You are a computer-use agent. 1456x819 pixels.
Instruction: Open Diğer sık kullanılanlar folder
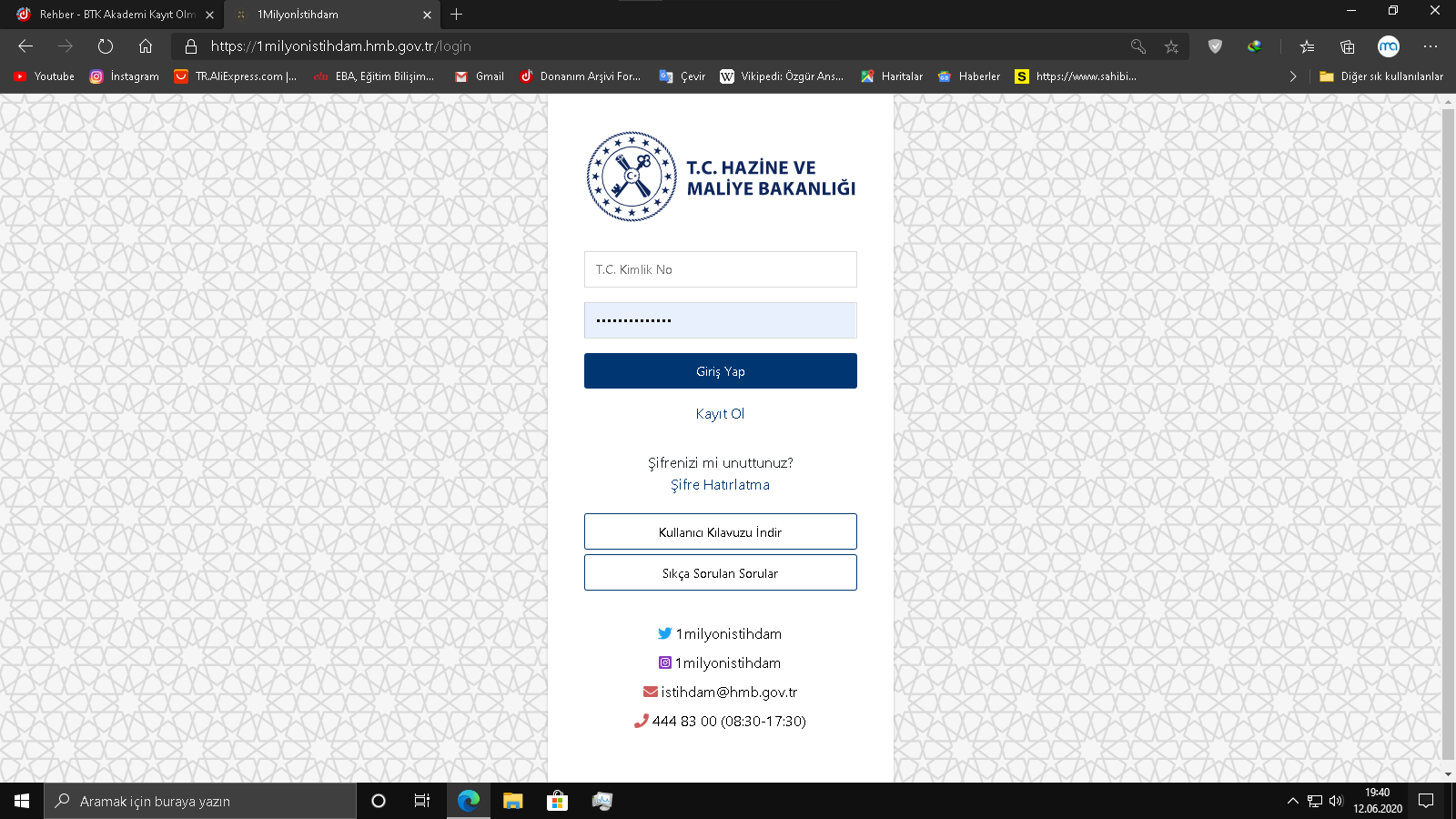tap(1381, 76)
